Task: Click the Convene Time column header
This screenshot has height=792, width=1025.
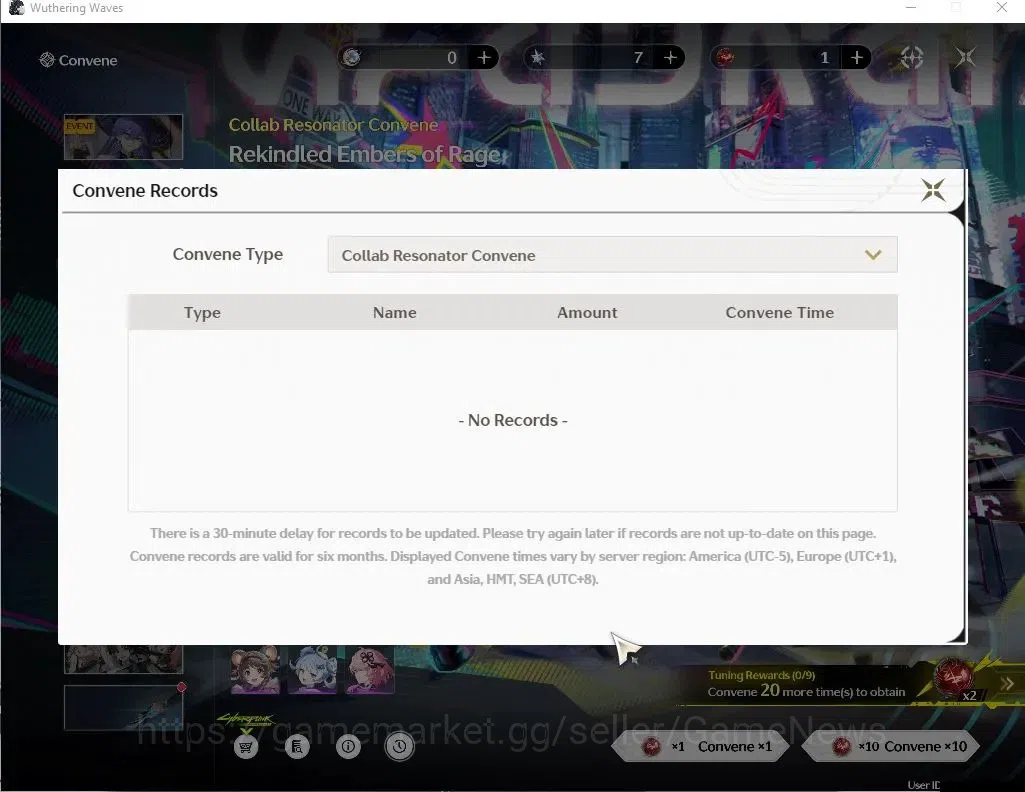Action: tap(779, 313)
